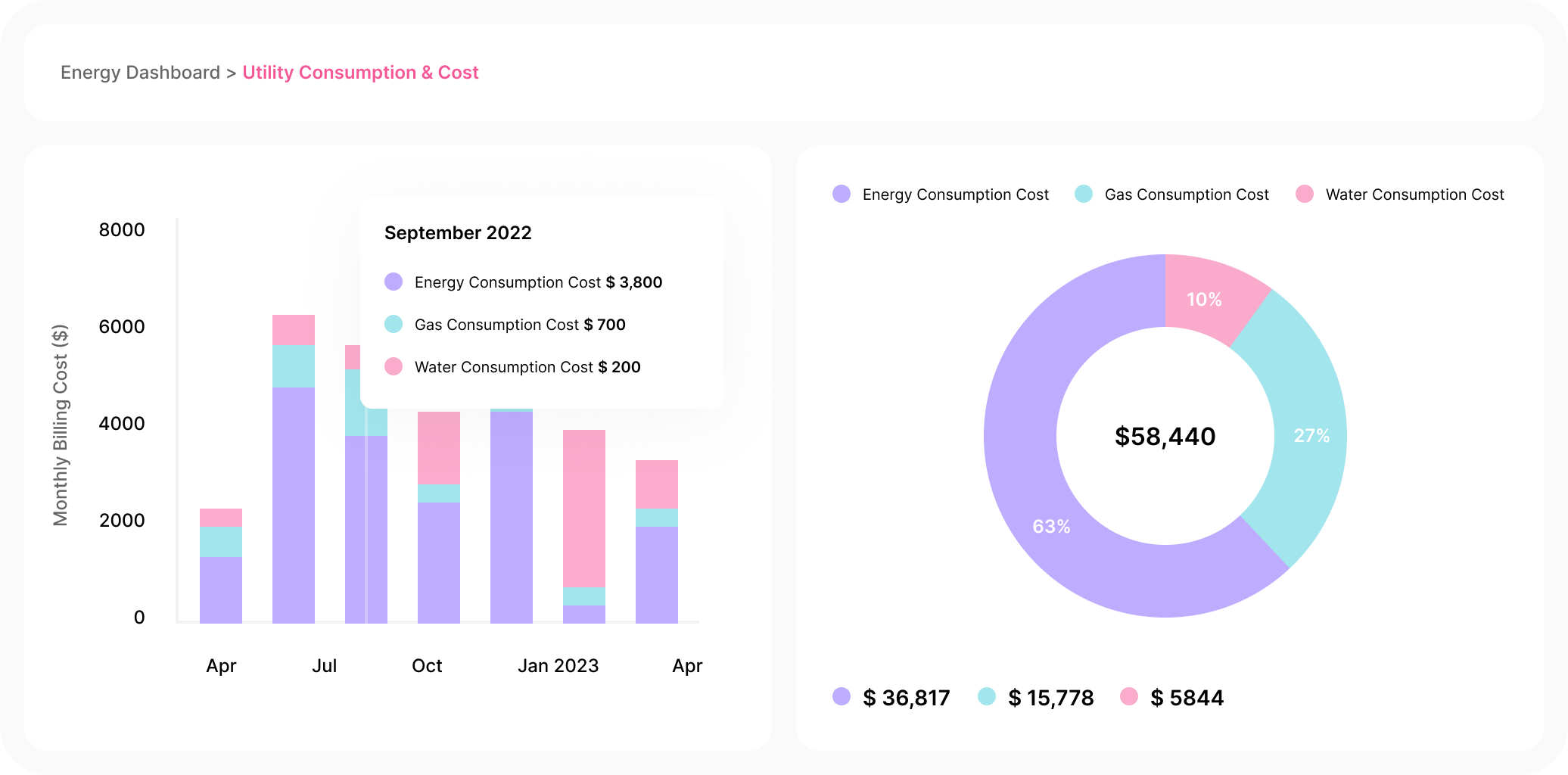
Task: Click purple dot beside $ 36,817 total
Action: pos(842,696)
